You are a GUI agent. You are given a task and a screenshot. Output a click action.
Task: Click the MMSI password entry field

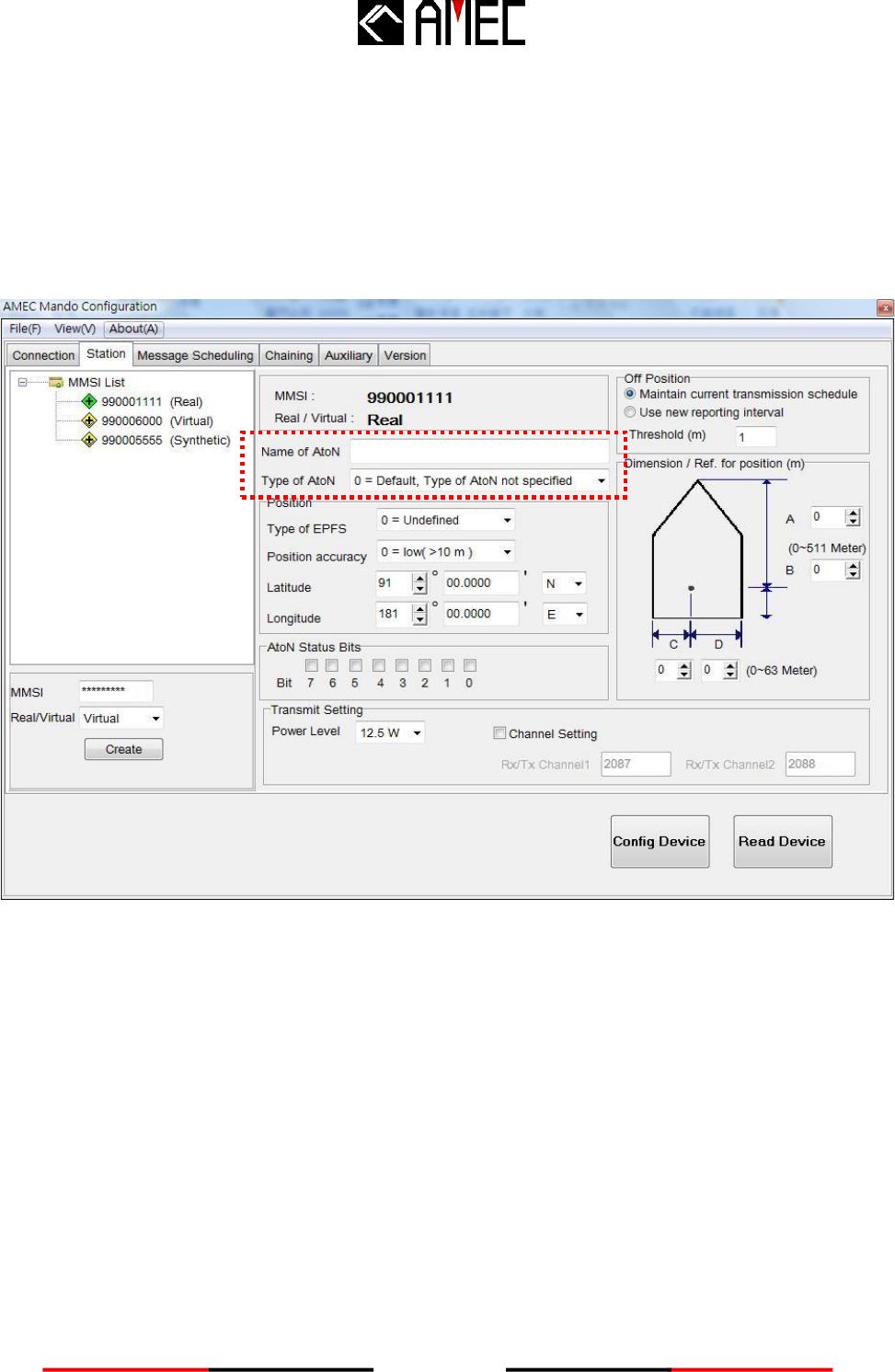point(116,691)
